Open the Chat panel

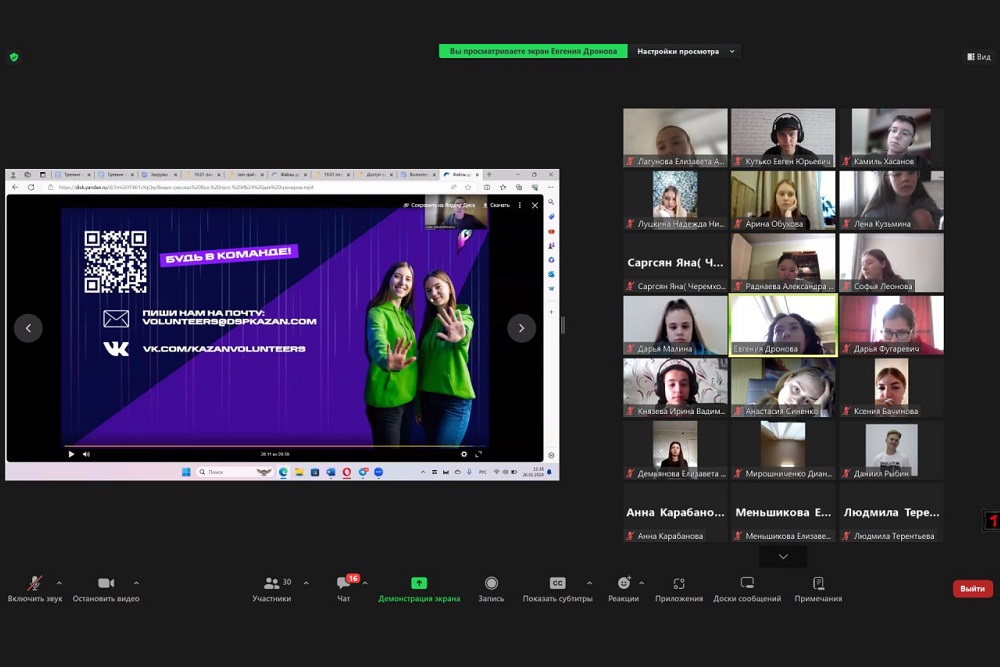344,584
